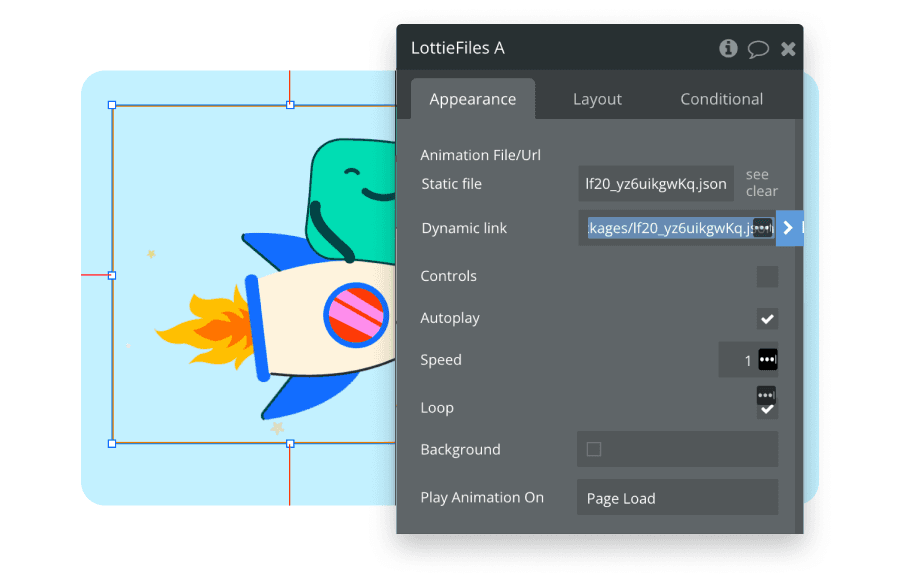The width and height of the screenshot is (901, 577).
Task: Click the top-left resize handle of animation element
Action: (112, 105)
